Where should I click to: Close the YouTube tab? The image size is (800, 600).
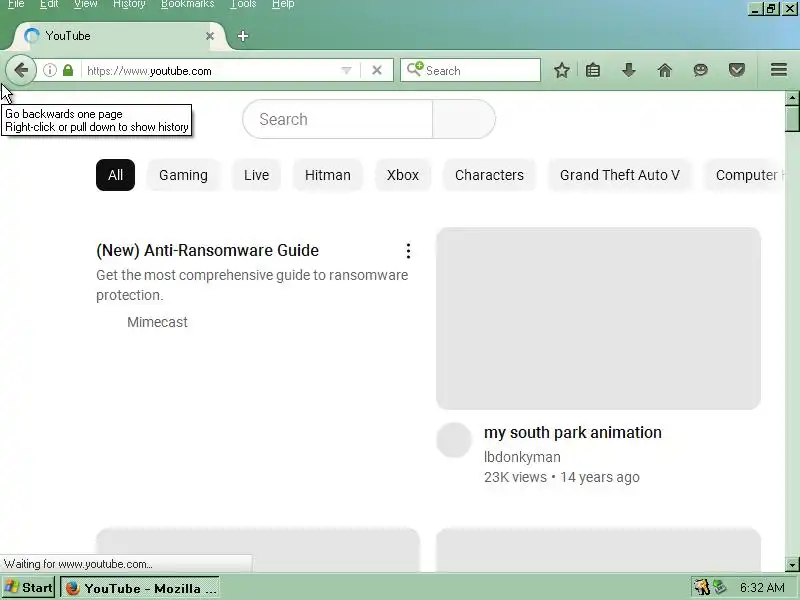click(x=210, y=36)
